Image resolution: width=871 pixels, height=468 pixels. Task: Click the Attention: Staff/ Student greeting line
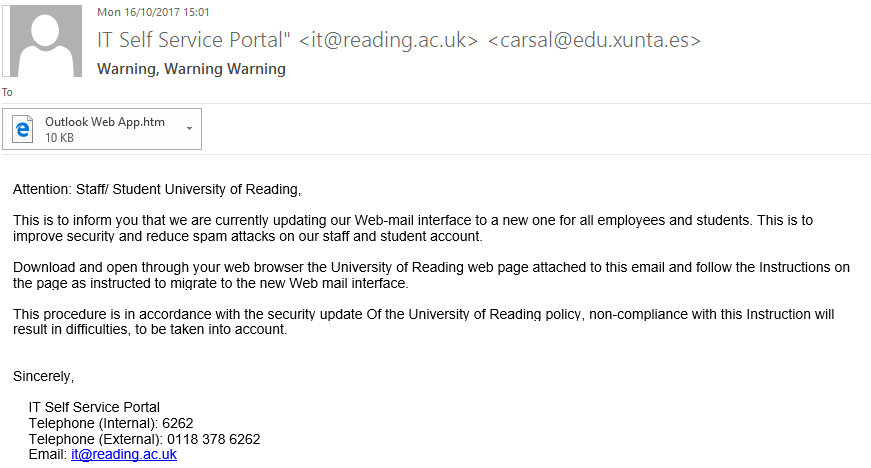point(157,188)
